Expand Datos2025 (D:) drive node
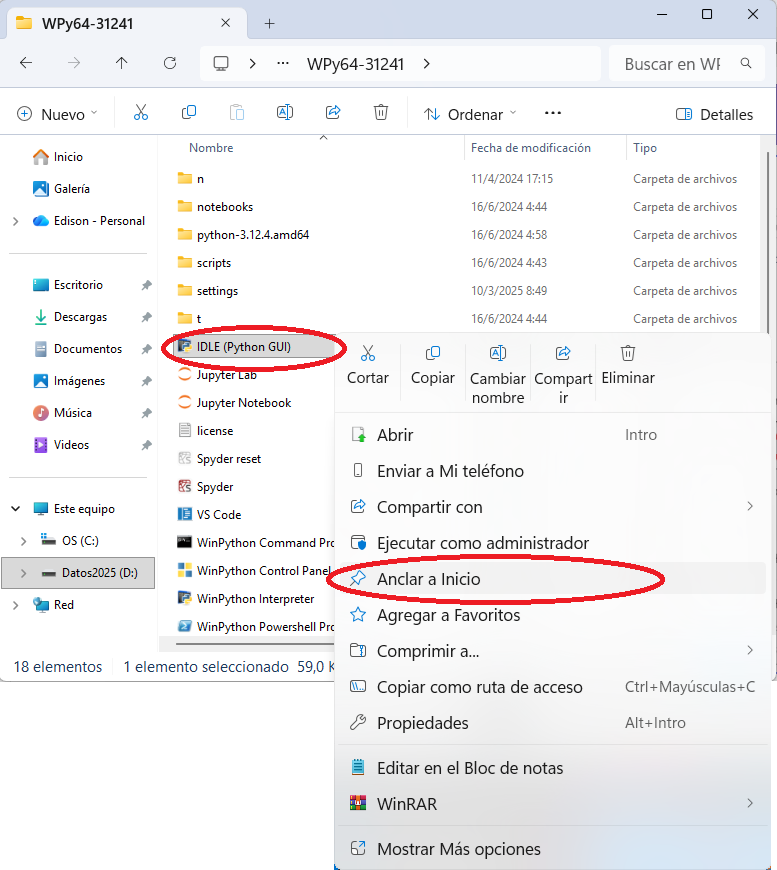This screenshot has width=777, height=870. 23,573
